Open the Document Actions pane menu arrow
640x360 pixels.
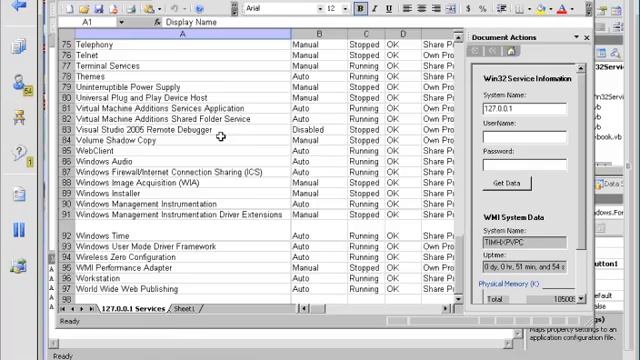(x=576, y=37)
